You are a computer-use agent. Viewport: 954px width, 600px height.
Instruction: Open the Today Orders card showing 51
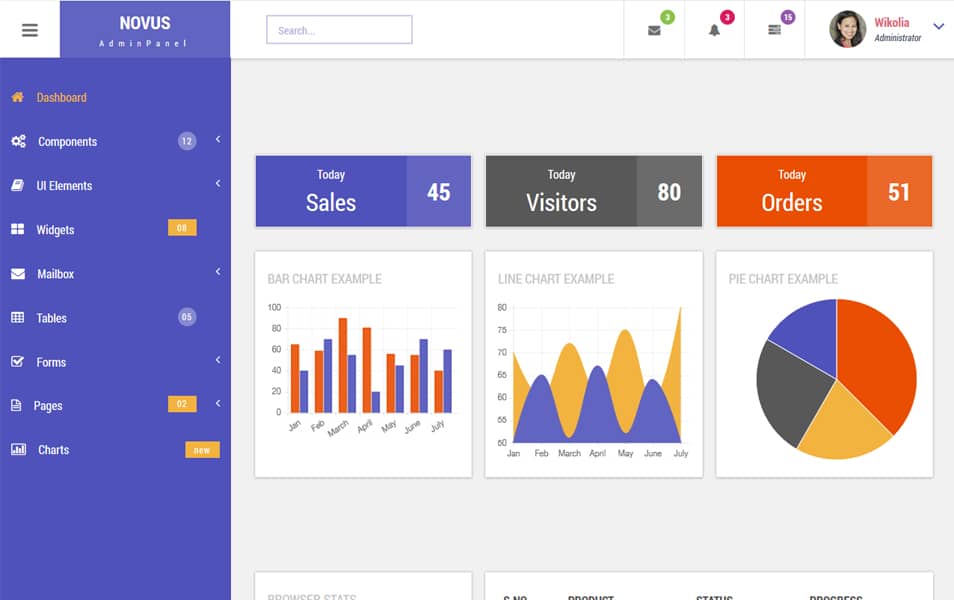pyautogui.click(x=823, y=191)
